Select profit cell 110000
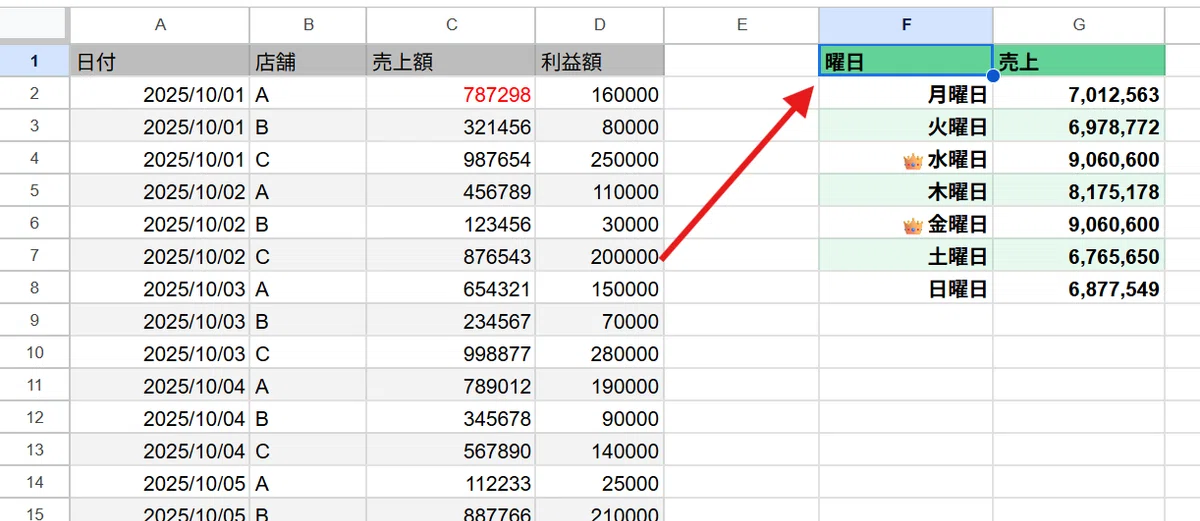Screen dimensions: 1200x521 pos(599,191)
